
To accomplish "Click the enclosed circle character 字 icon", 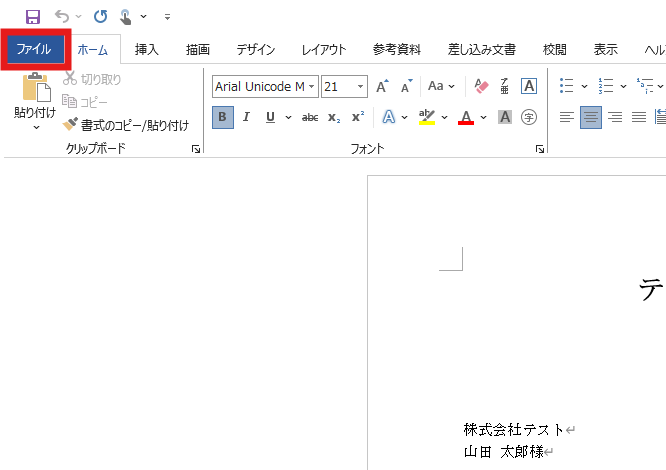I will point(529,117).
